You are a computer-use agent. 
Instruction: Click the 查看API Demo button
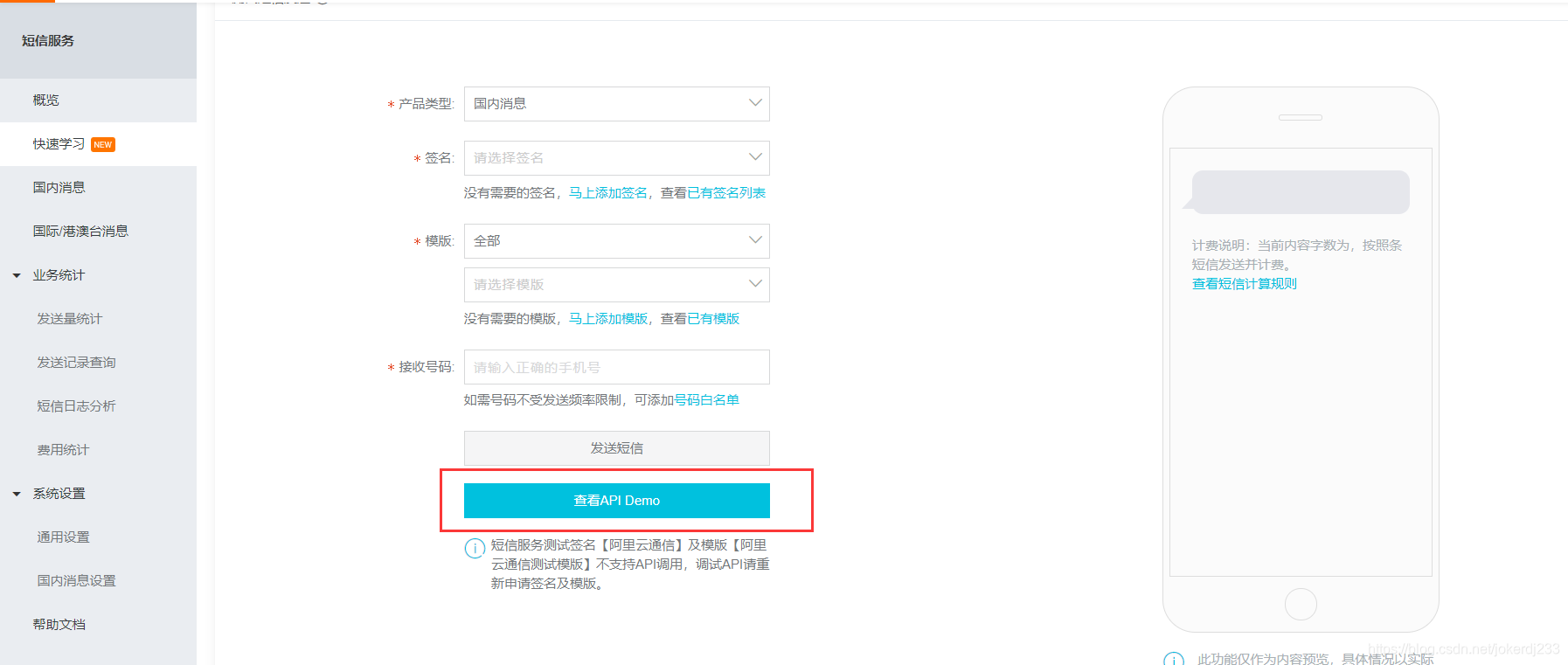pyautogui.click(x=617, y=501)
